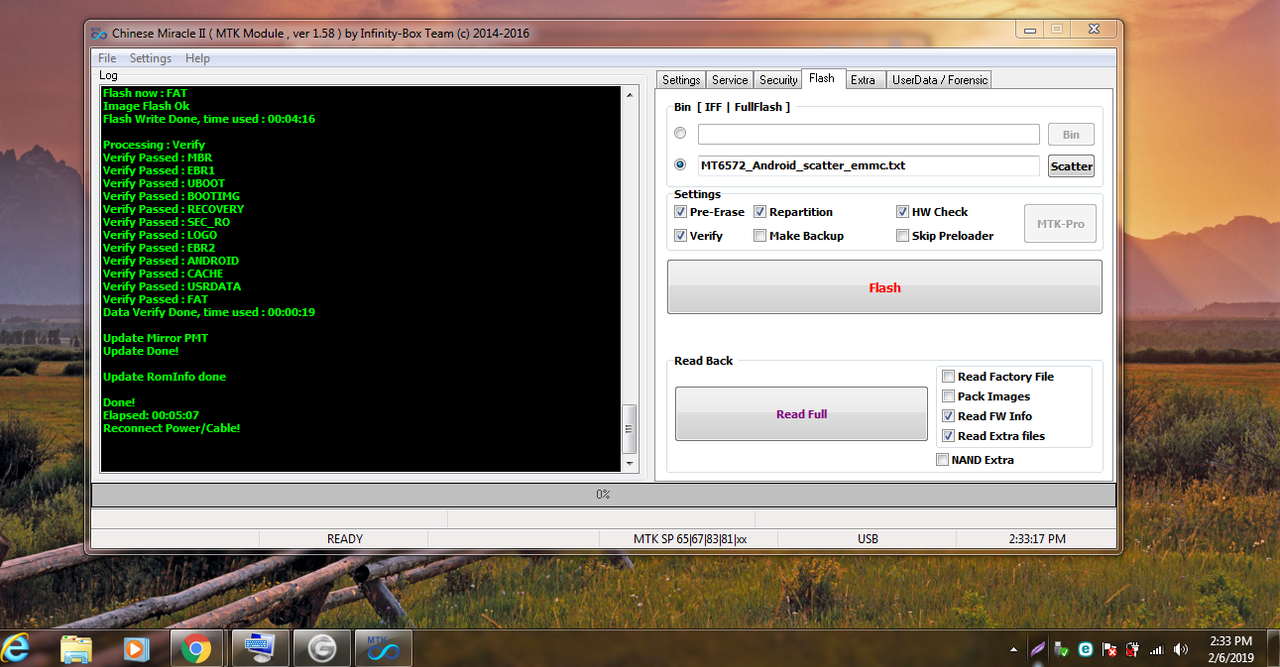Enable the Skip Preloader checkbox
The width and height of the screenshot is (1280, 667).
pyautogui.click(x=903, y=236)
